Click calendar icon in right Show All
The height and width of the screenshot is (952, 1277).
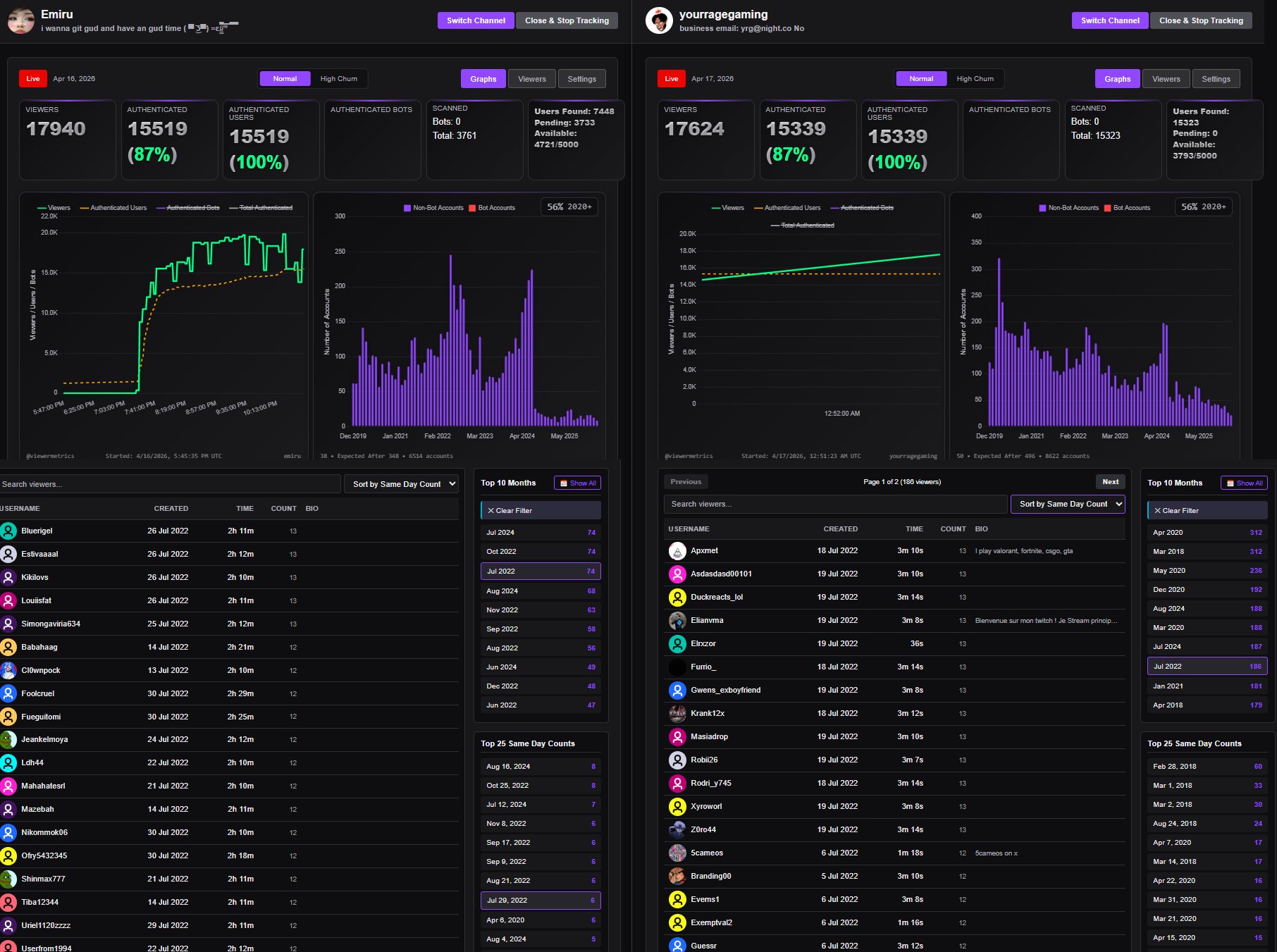click(1230, 483)
